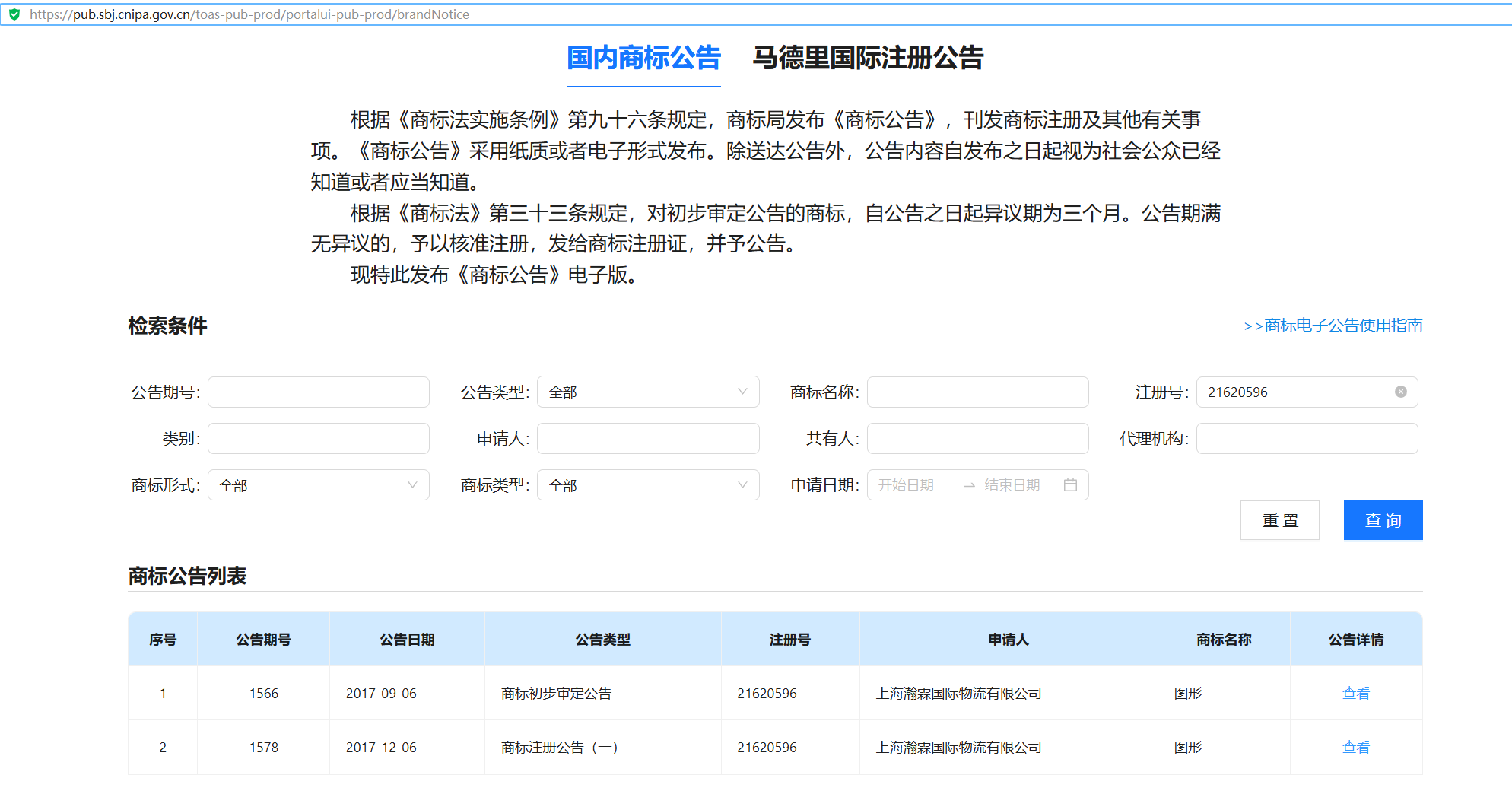Click 图形 trademark name in row 2
The image size is (1512, 794).
click(1187, 747)
